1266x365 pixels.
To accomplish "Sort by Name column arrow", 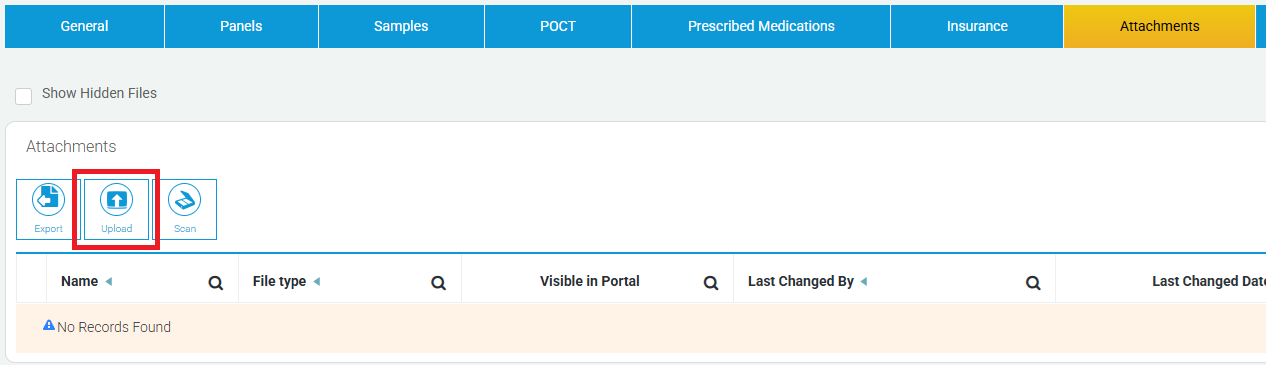I will click(x=108, y=282).
